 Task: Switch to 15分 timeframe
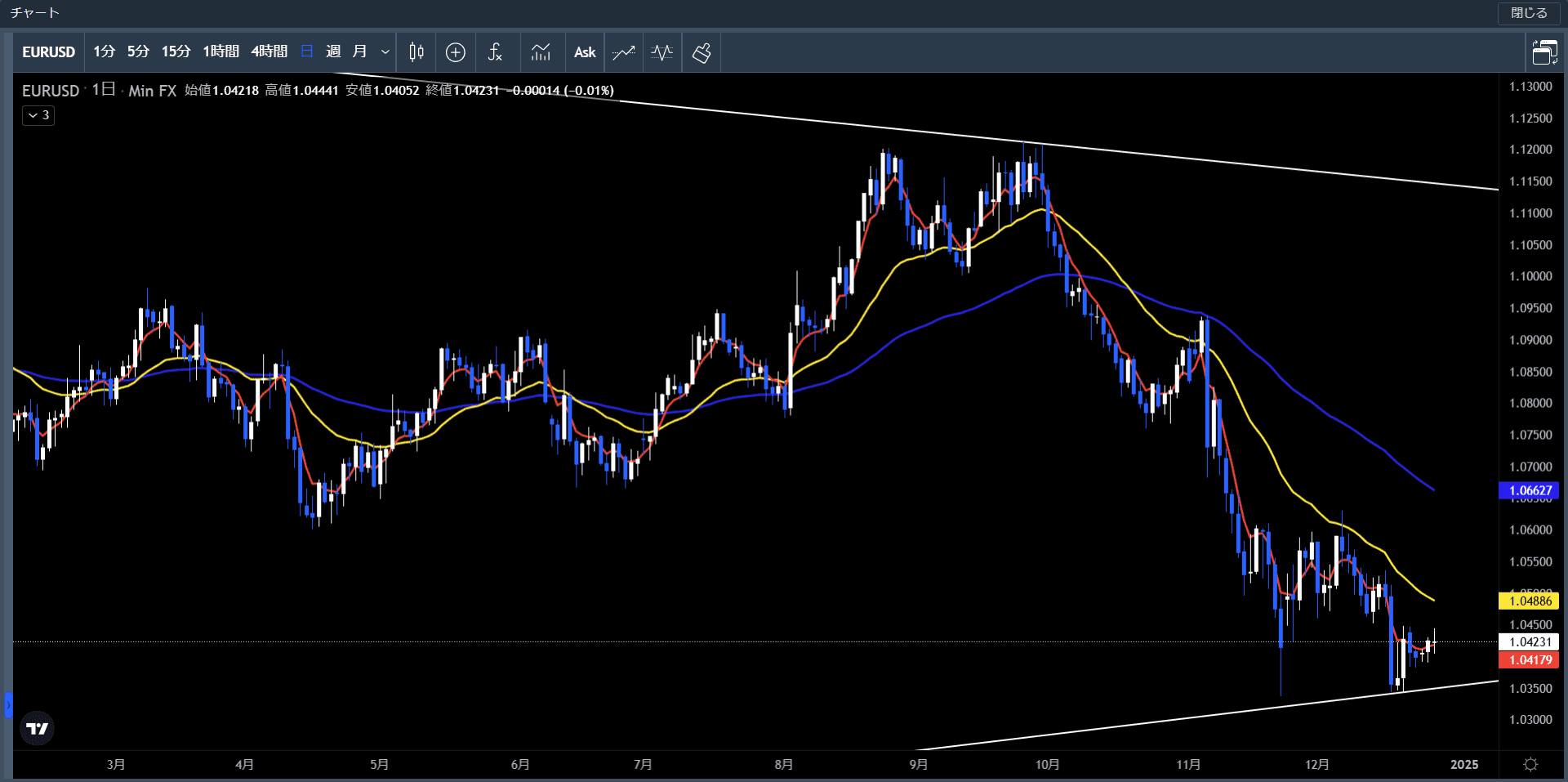[x=176, y=52]
